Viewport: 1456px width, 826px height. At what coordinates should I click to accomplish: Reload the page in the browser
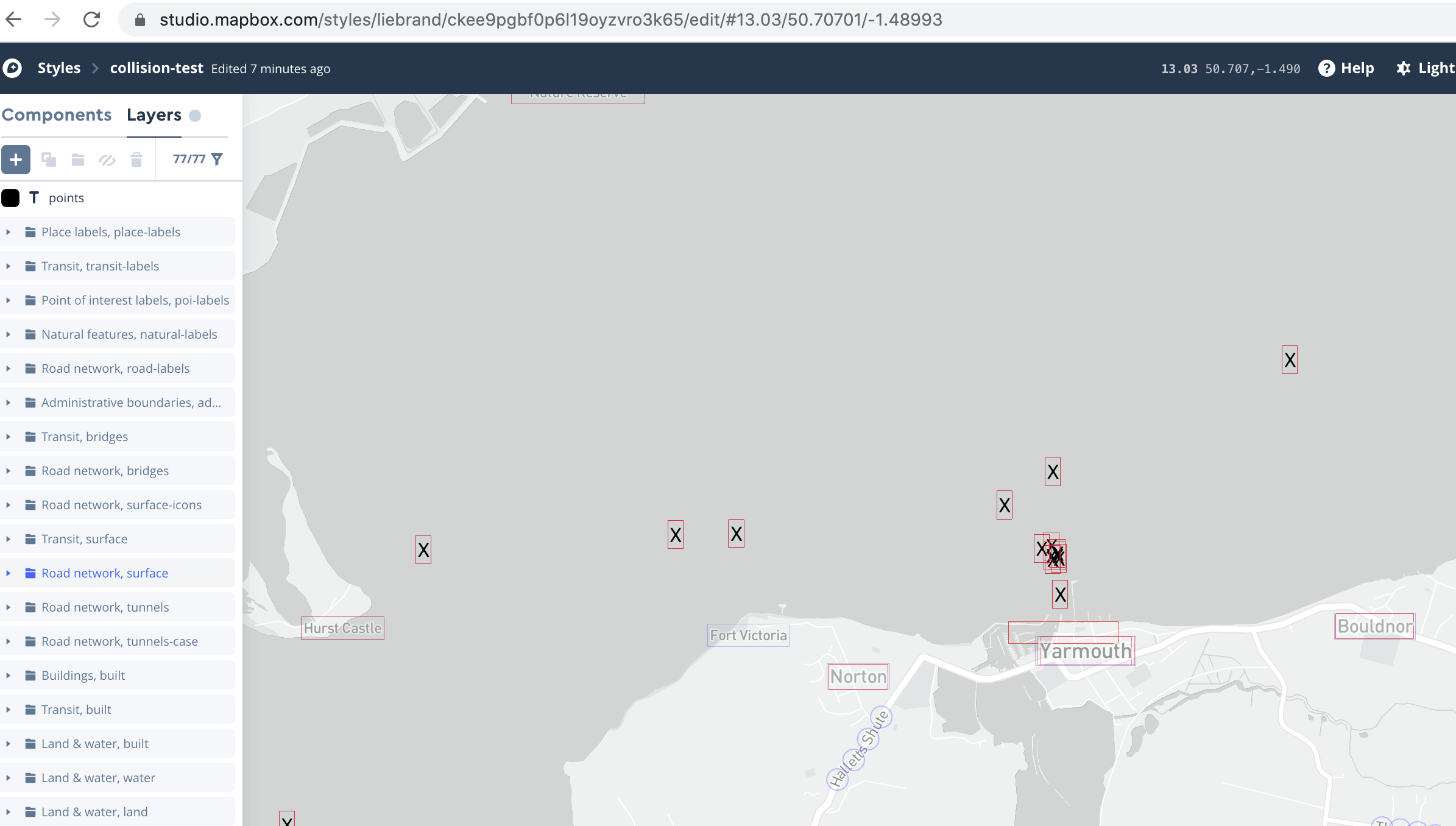[91, 19]
